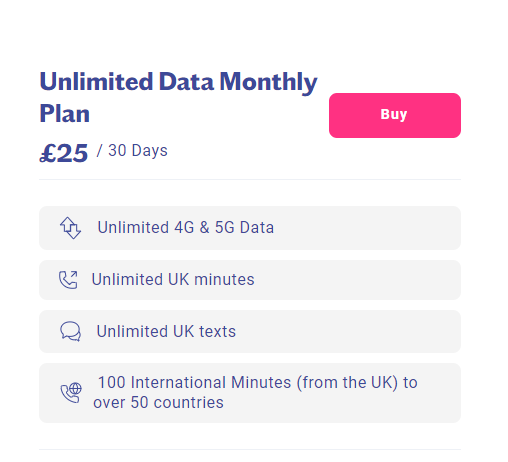Click the up-down data arrows icon
Image resolution: width=508 pixels, height=462 pixels.
[x=70, y=228]
